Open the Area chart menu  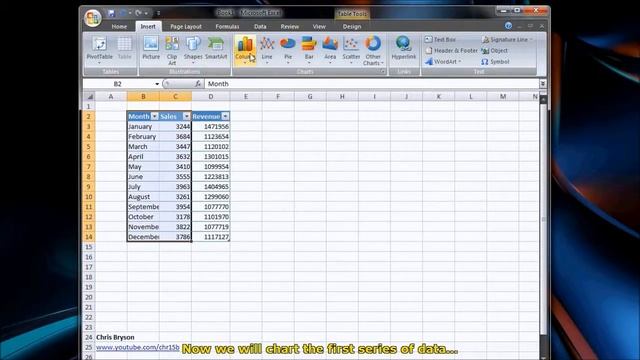click(330, 50)
